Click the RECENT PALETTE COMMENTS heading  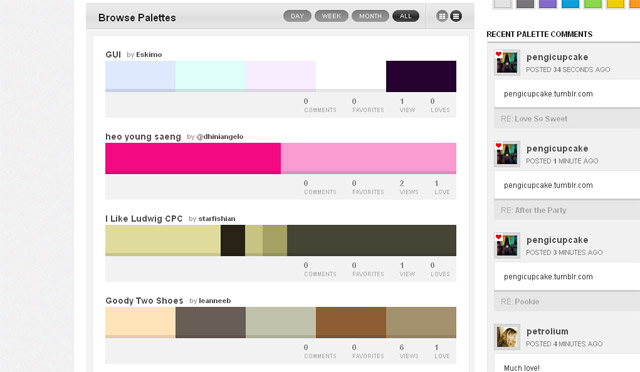(539, 34)
